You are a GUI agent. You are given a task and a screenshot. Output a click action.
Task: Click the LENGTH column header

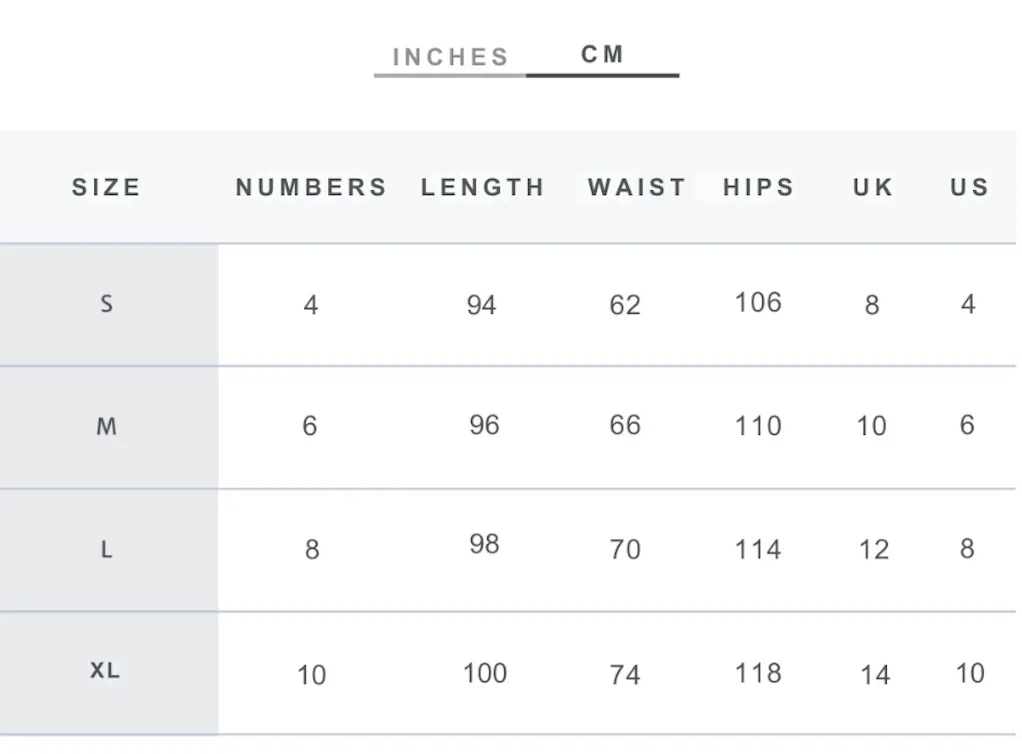(x=483, y=188)
